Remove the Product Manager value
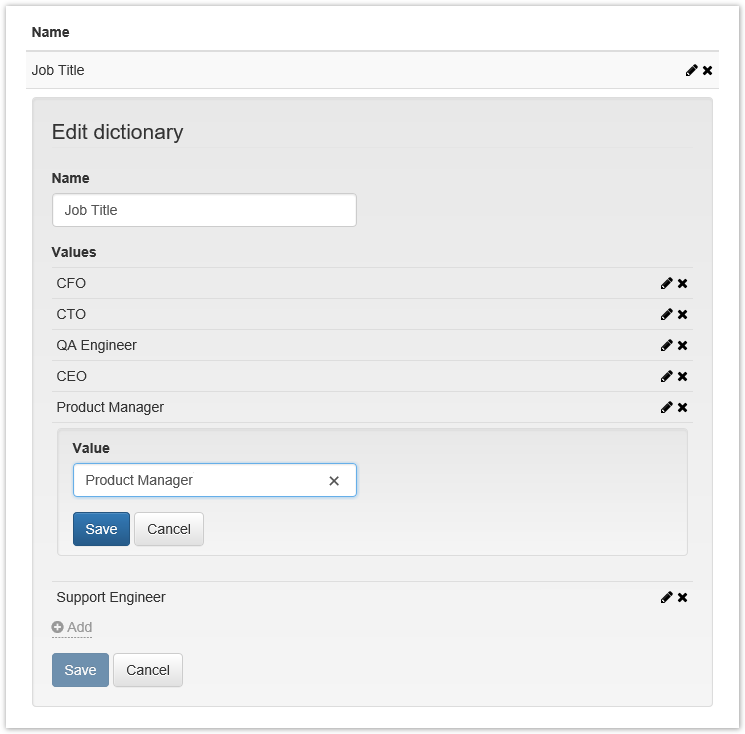 click(x=683, y=407)
